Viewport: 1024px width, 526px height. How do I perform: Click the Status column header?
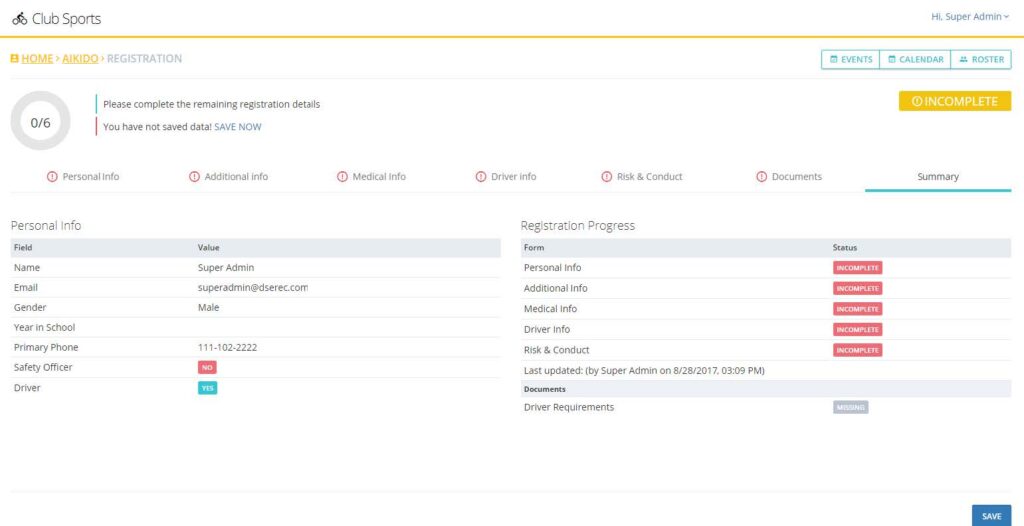pyautogui.click(x=844, y=248)
